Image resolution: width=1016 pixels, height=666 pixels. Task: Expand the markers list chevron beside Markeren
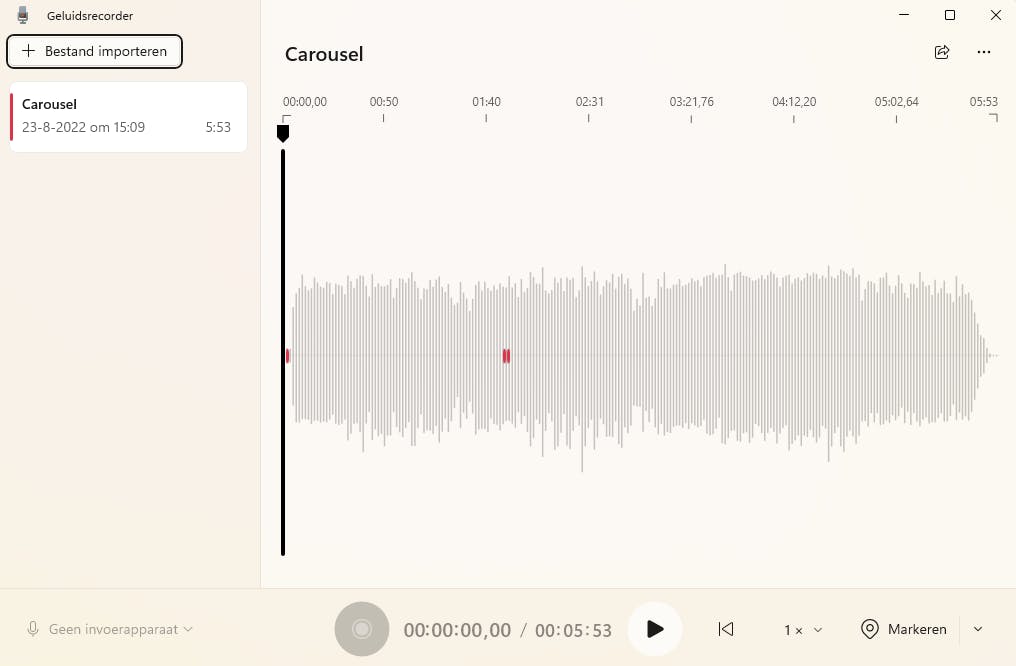978,629
